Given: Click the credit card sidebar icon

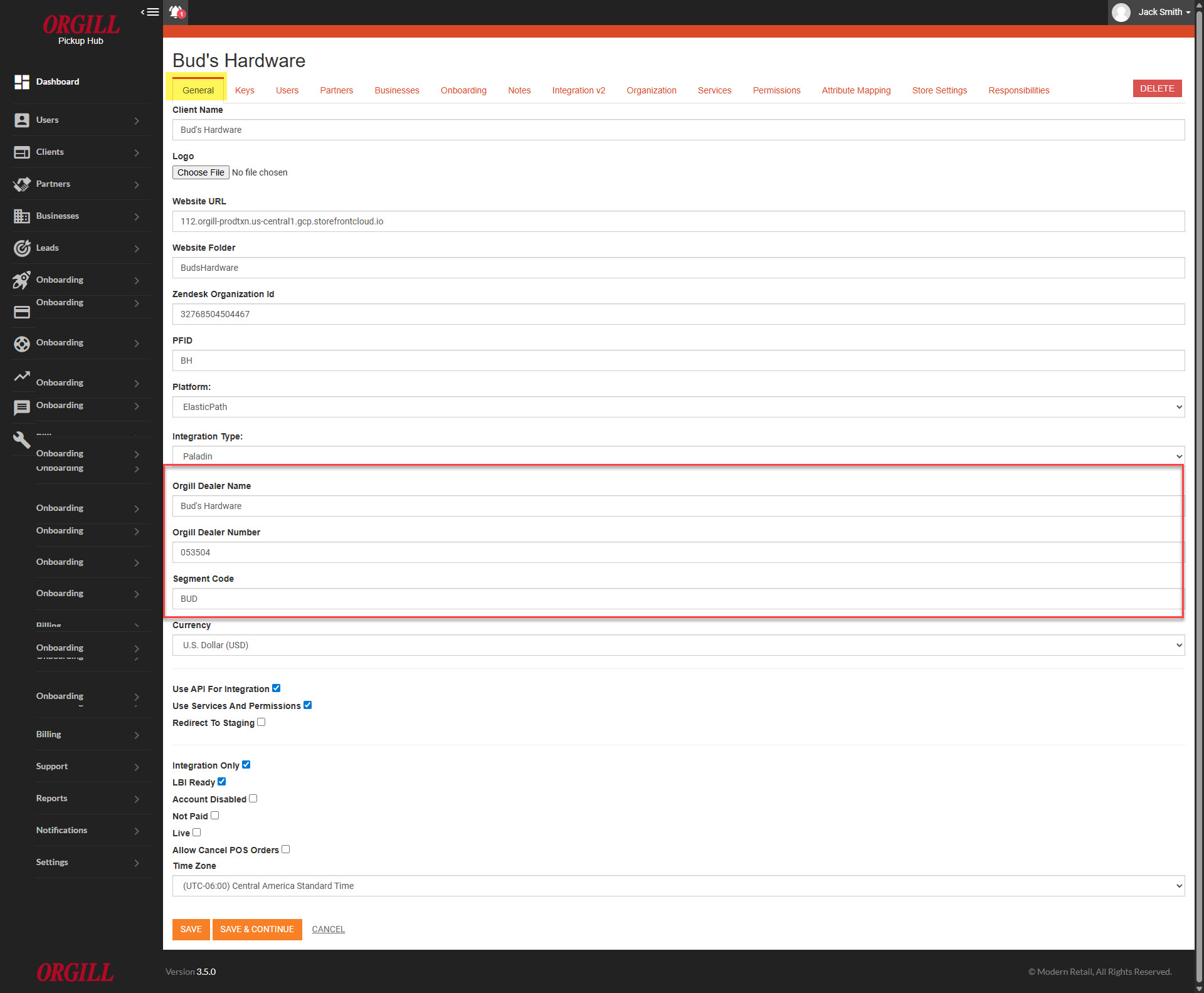Looking at the screenshot, I should tap(22, 312).
